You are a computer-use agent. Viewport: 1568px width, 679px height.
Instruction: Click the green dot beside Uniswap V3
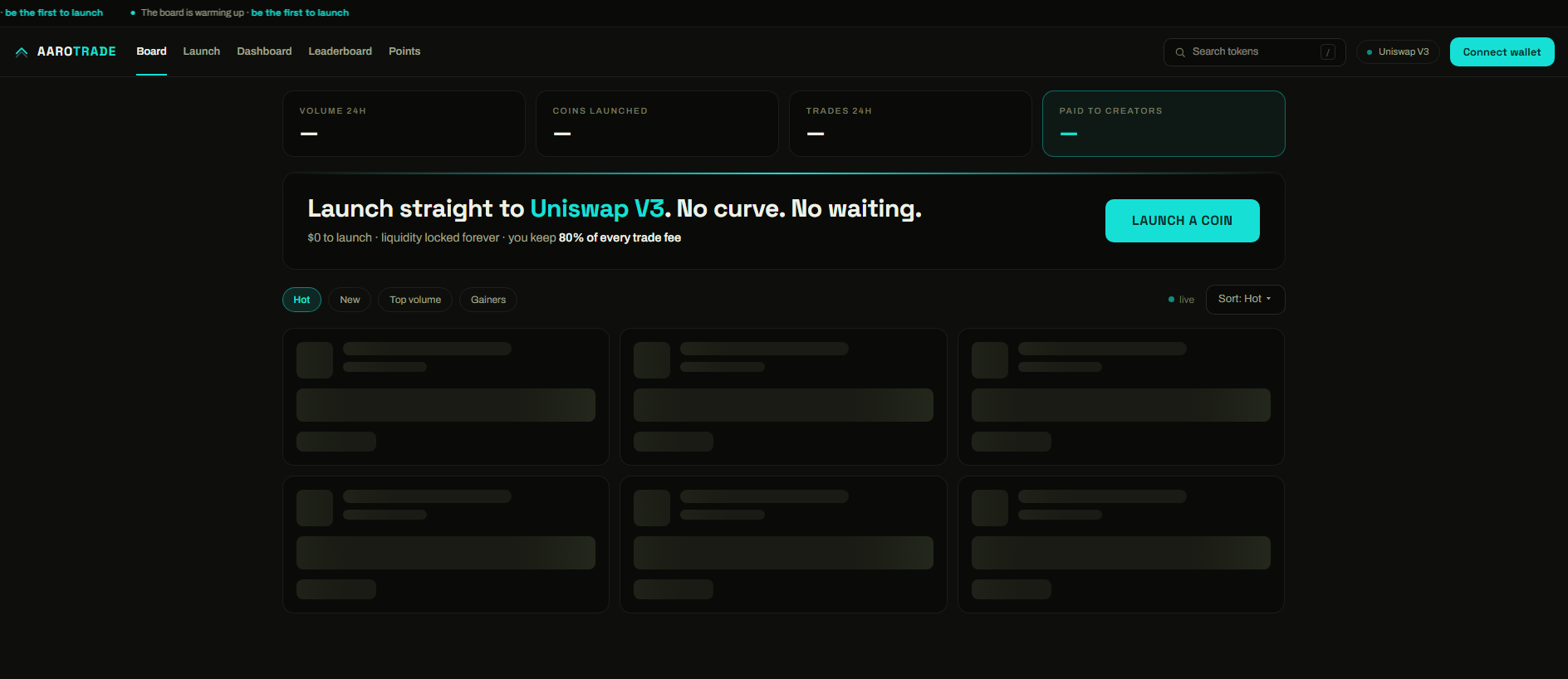click(x=1370, y=52)
